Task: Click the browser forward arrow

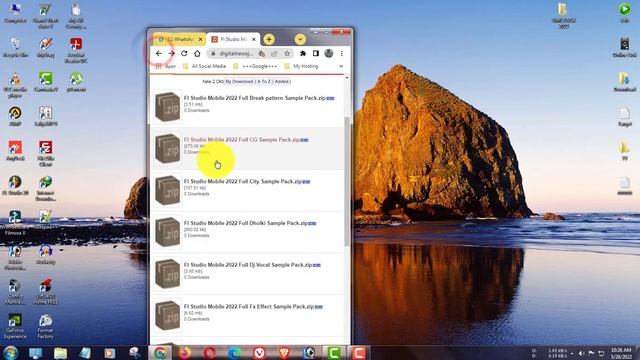Action: pyautogui.click(x=171, y=53)
